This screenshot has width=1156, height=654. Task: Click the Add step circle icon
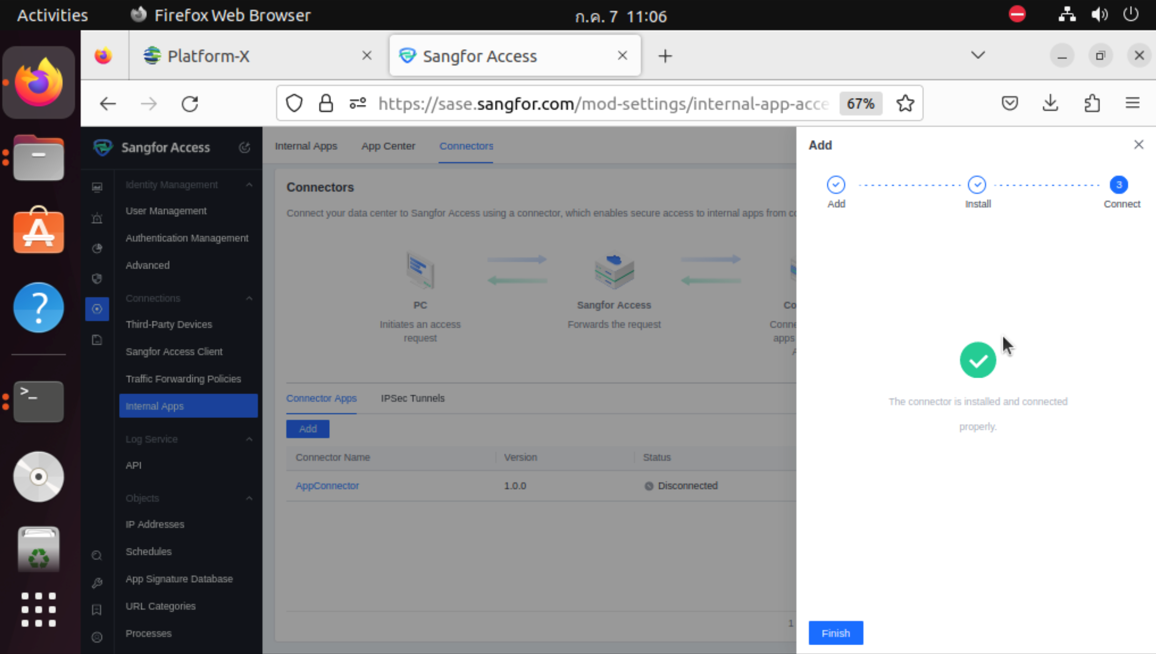835,184
